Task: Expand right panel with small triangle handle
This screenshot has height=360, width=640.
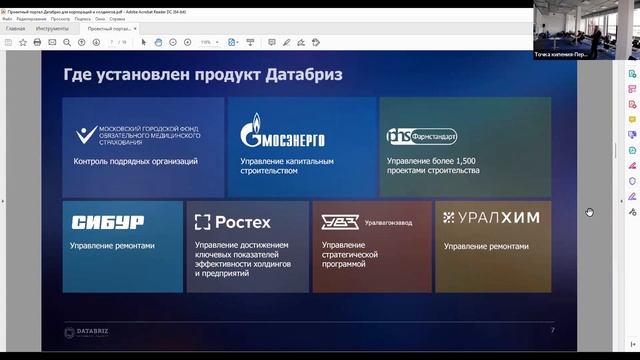Action: [621, 201]
